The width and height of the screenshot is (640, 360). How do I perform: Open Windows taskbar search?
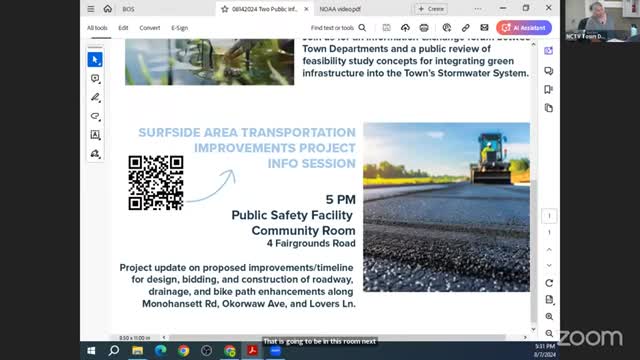[x=114, y=351]
